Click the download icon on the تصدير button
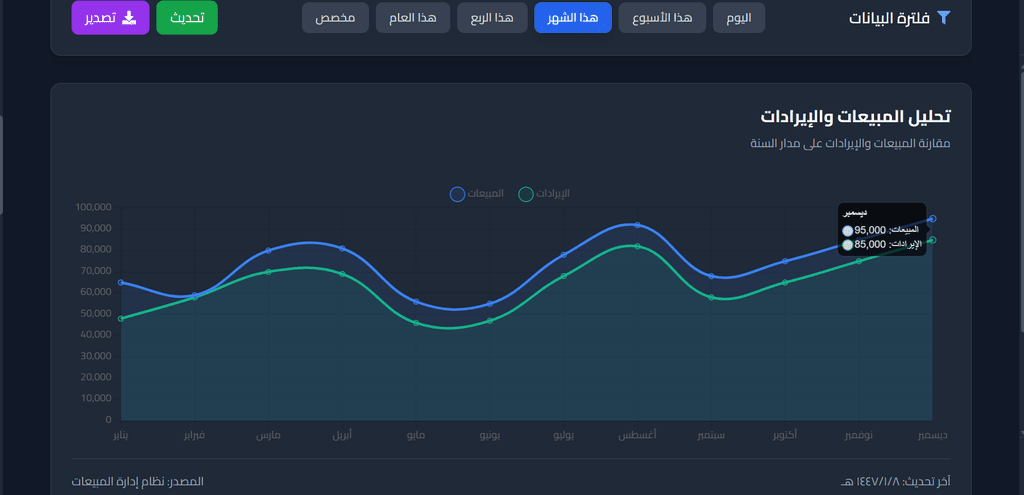 (129, 18)
